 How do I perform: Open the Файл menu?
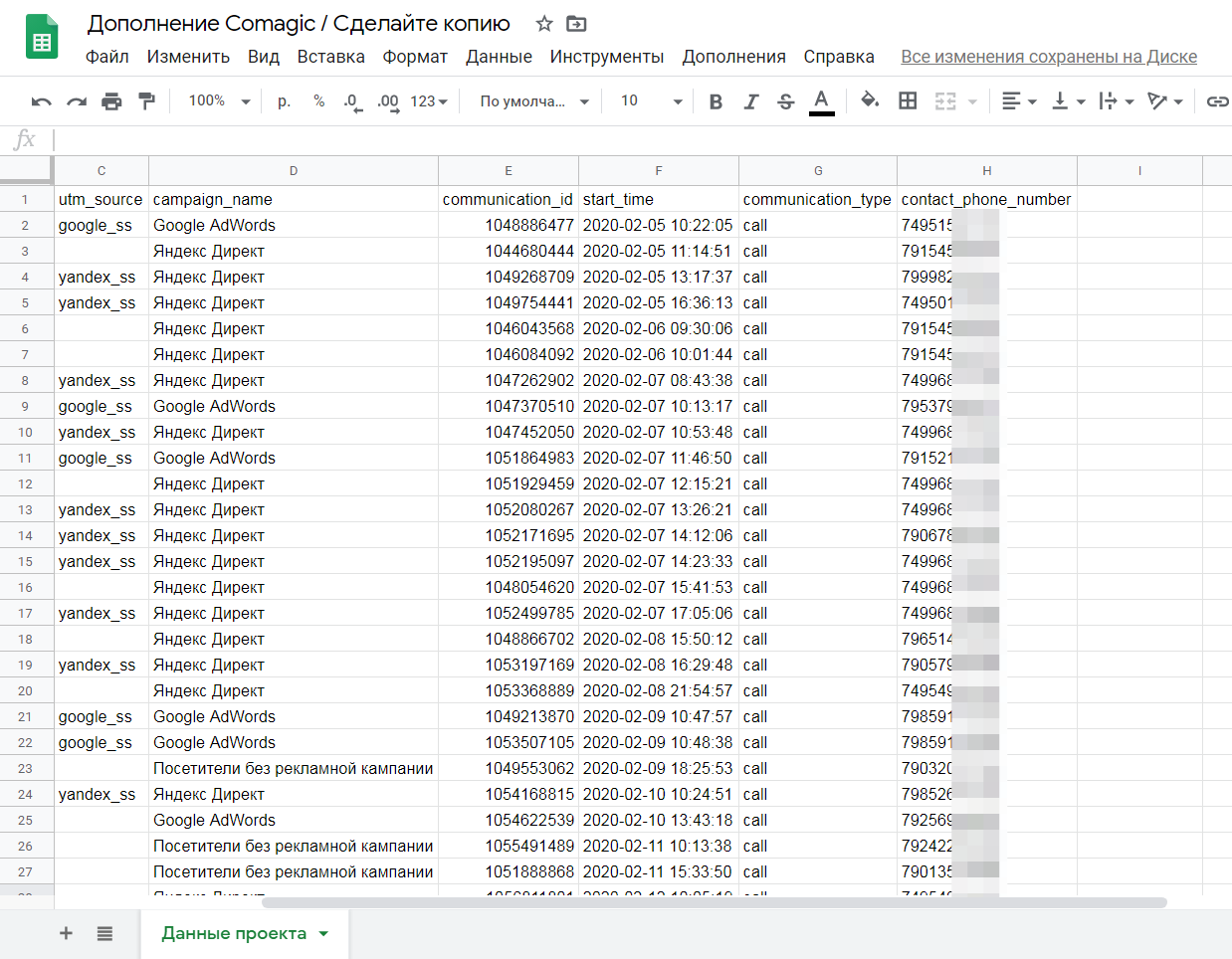tap(107, 57)
